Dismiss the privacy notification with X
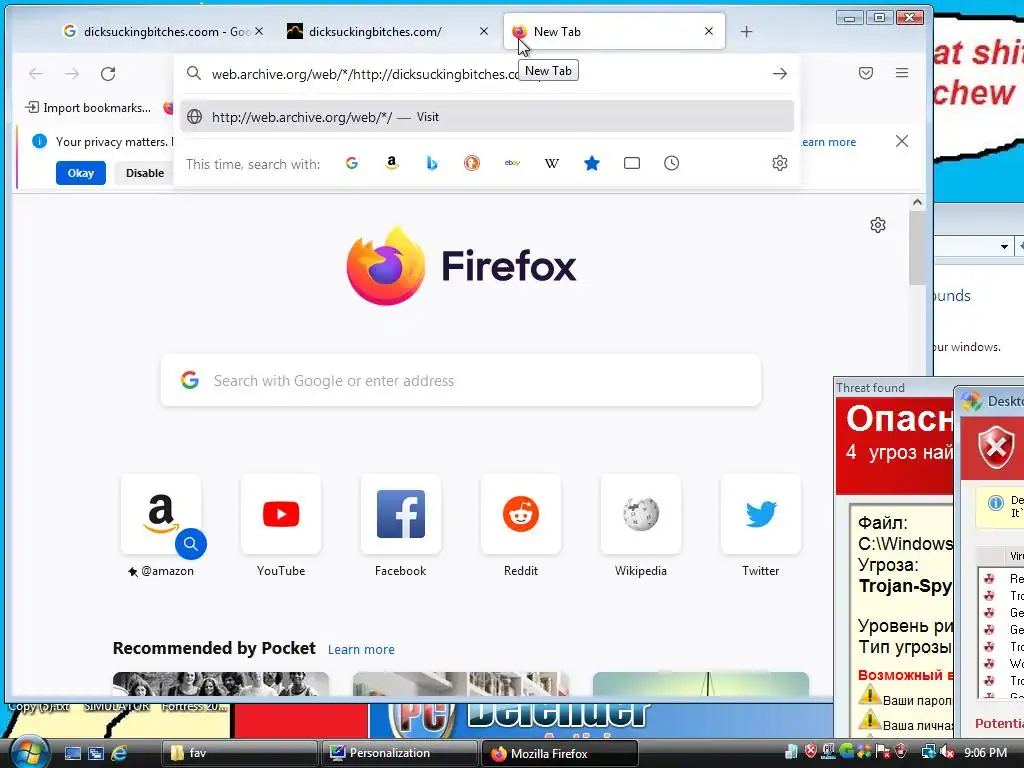 coord(902,141)
